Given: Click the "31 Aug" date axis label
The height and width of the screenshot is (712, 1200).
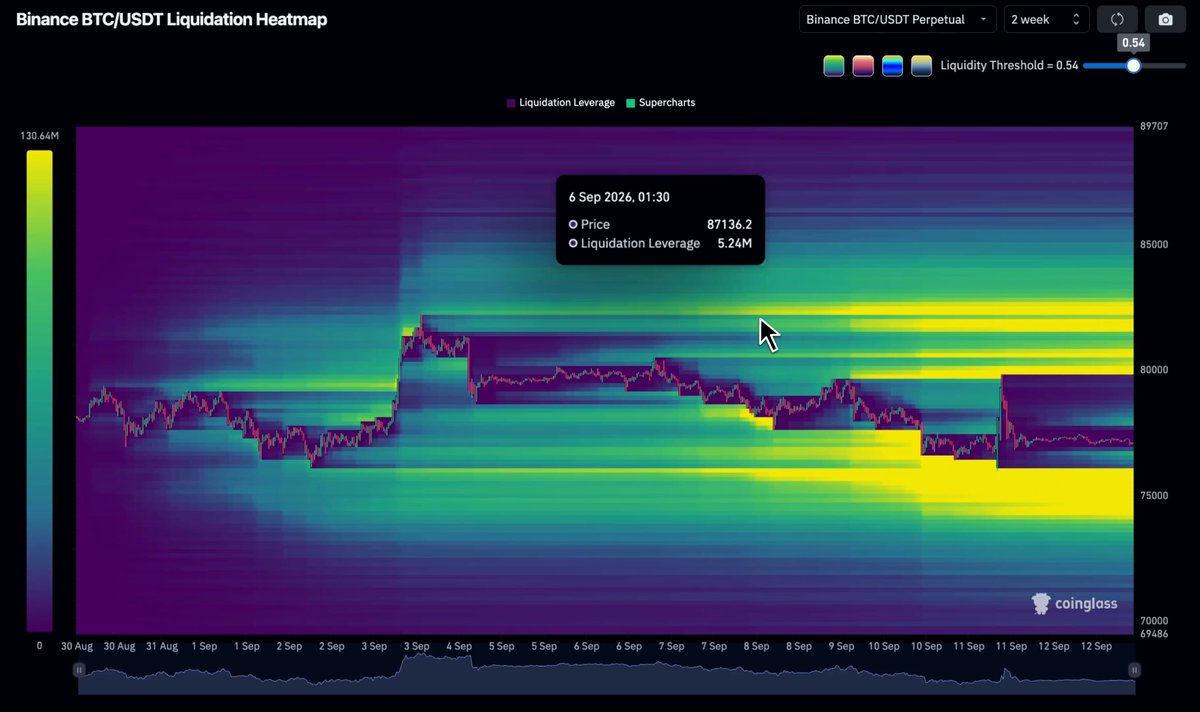Looking at the screenshot, I should (x=161, y=646).
